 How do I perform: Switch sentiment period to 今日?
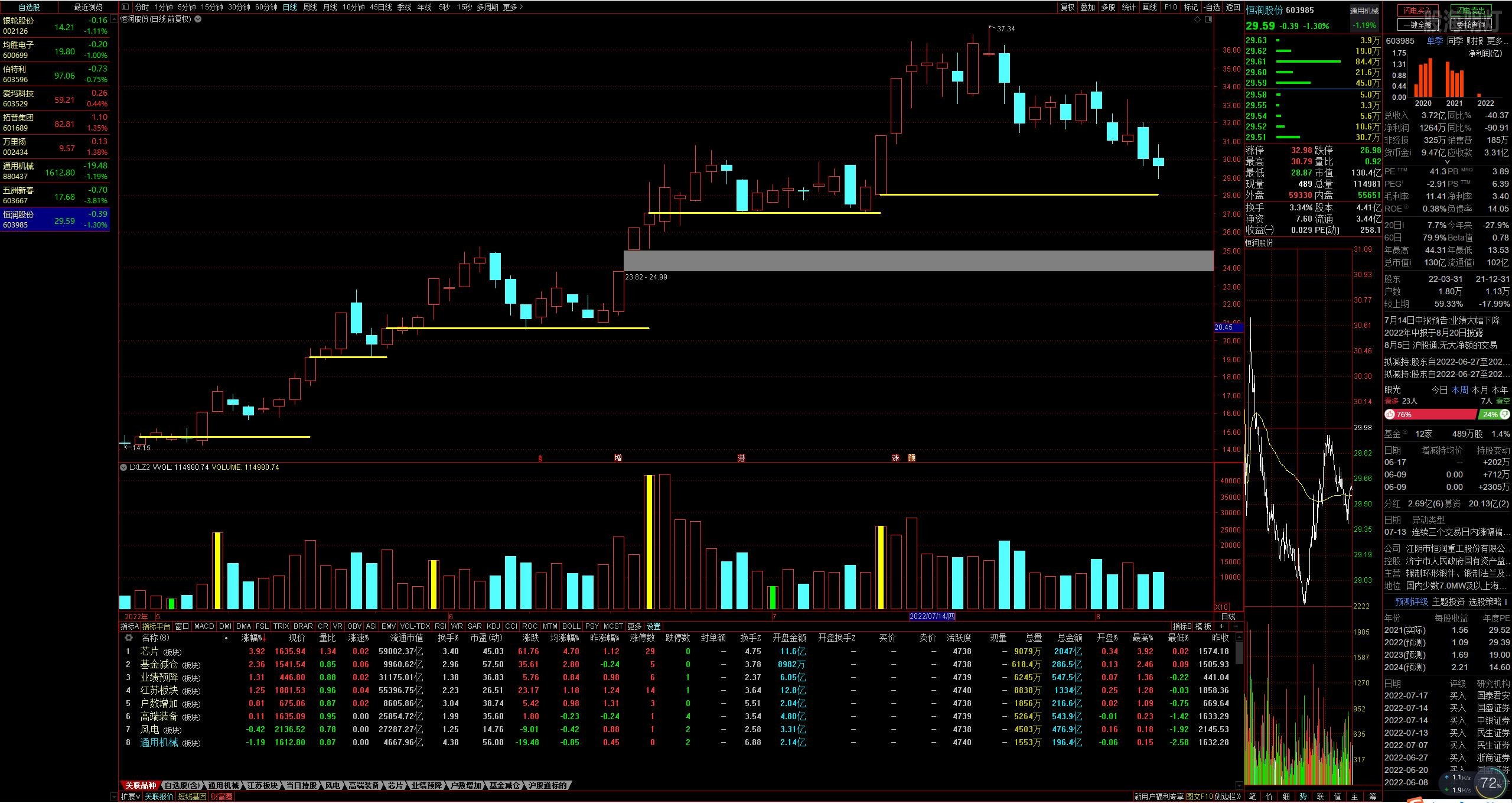pos(1439,390)
